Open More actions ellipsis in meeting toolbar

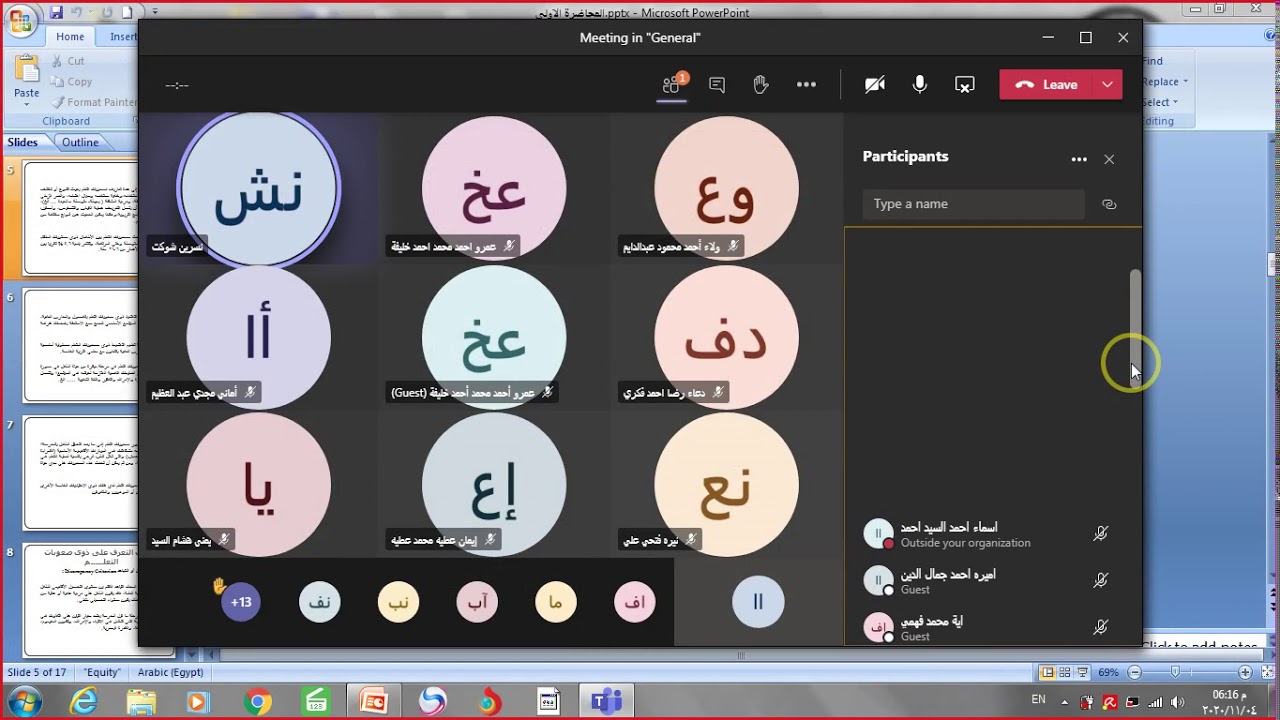[806, 85]
